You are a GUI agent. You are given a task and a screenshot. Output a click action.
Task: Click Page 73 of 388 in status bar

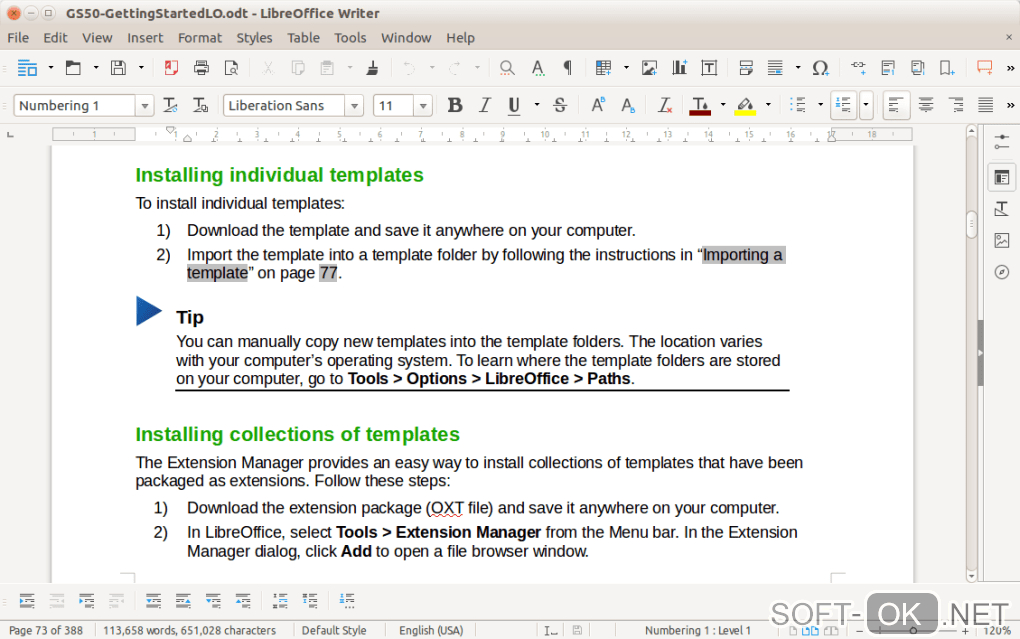click(46, 630)
